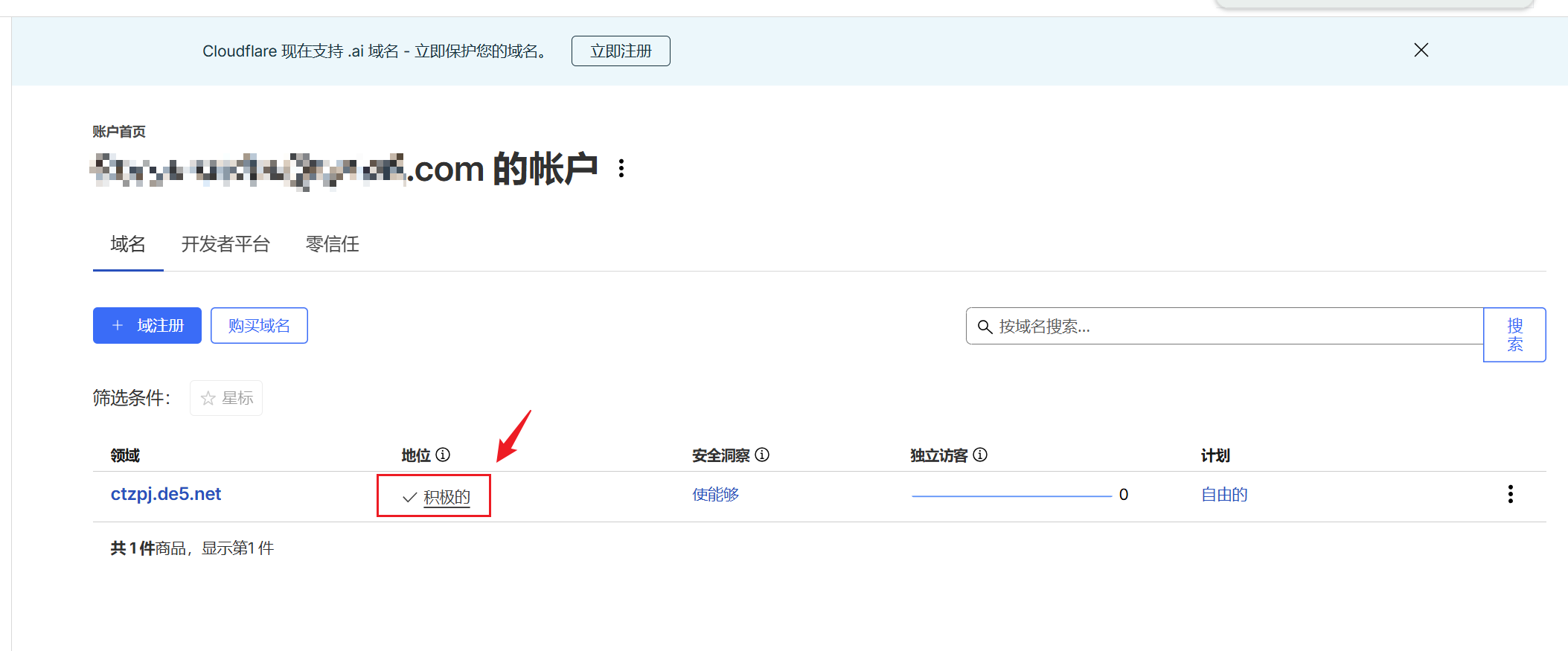1568x651 pixels.
Task: Click the 域注册 plus button
Action: 147,326
